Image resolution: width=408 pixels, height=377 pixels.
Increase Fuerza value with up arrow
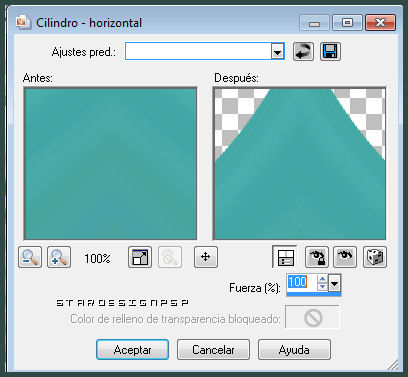coord(322,279)
